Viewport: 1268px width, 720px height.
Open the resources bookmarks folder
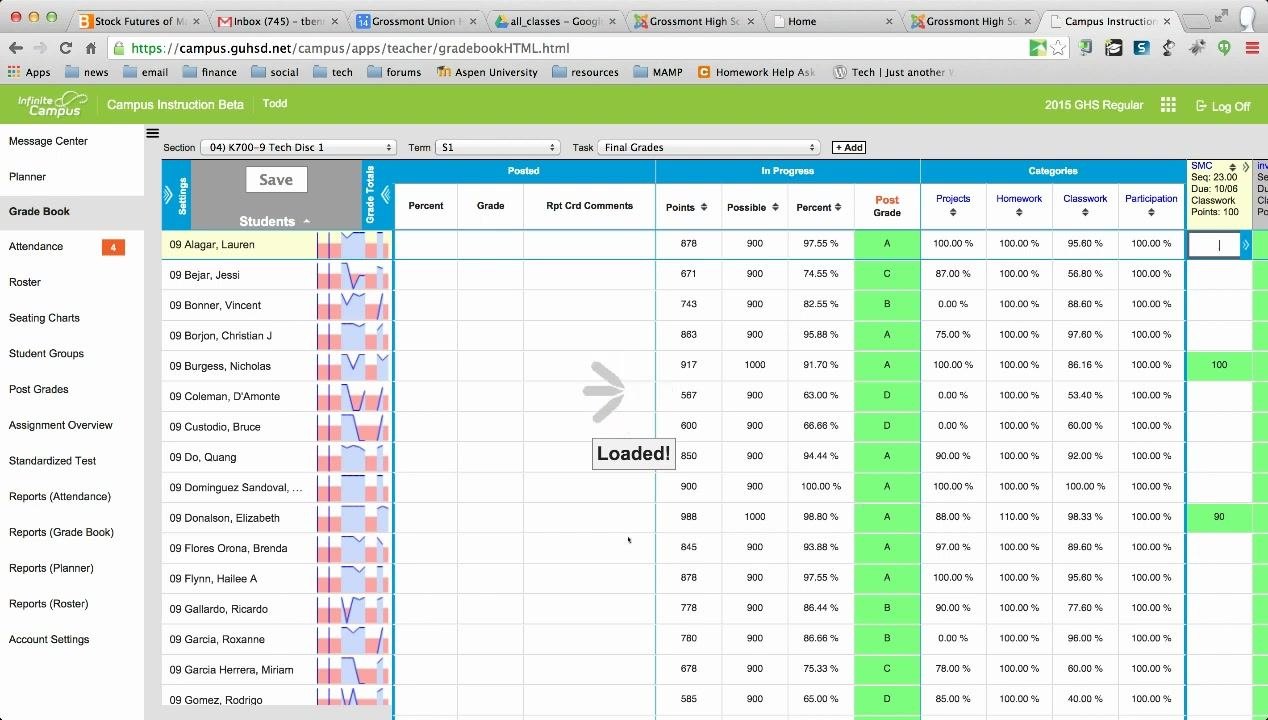click(x=585, y=72)
